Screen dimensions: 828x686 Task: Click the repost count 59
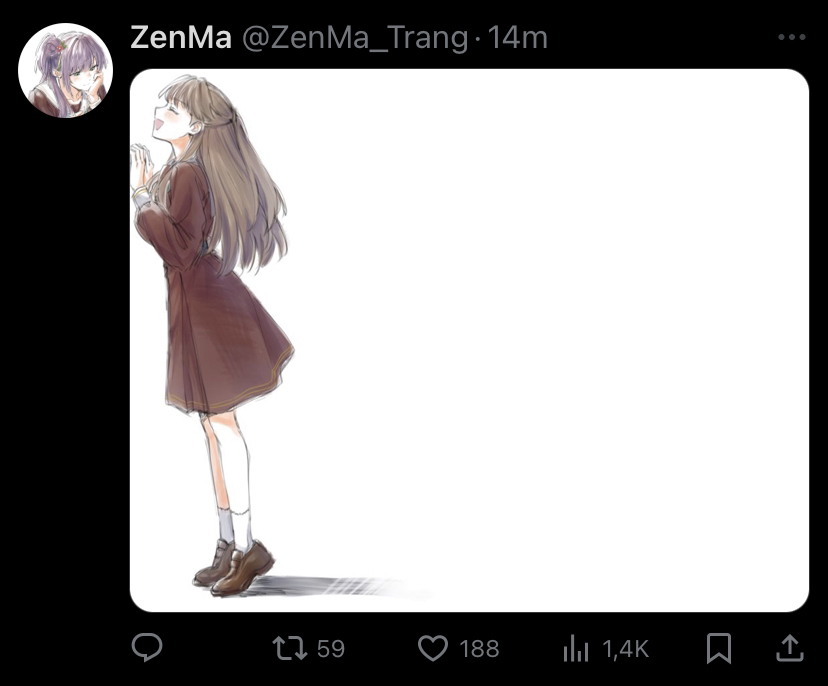pyautogui.click(x=331, y=649)
